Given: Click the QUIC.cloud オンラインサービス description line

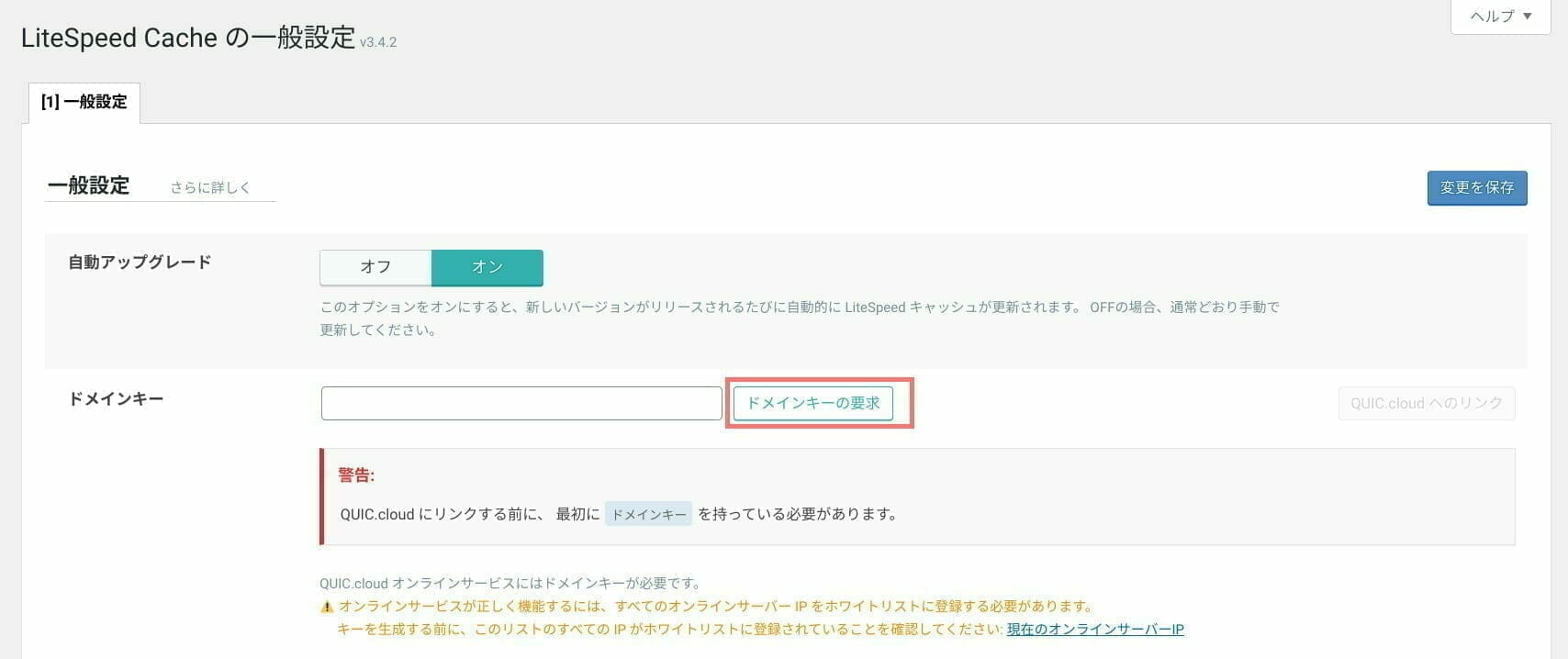Looking at the screenshot, I should (510, 584).
